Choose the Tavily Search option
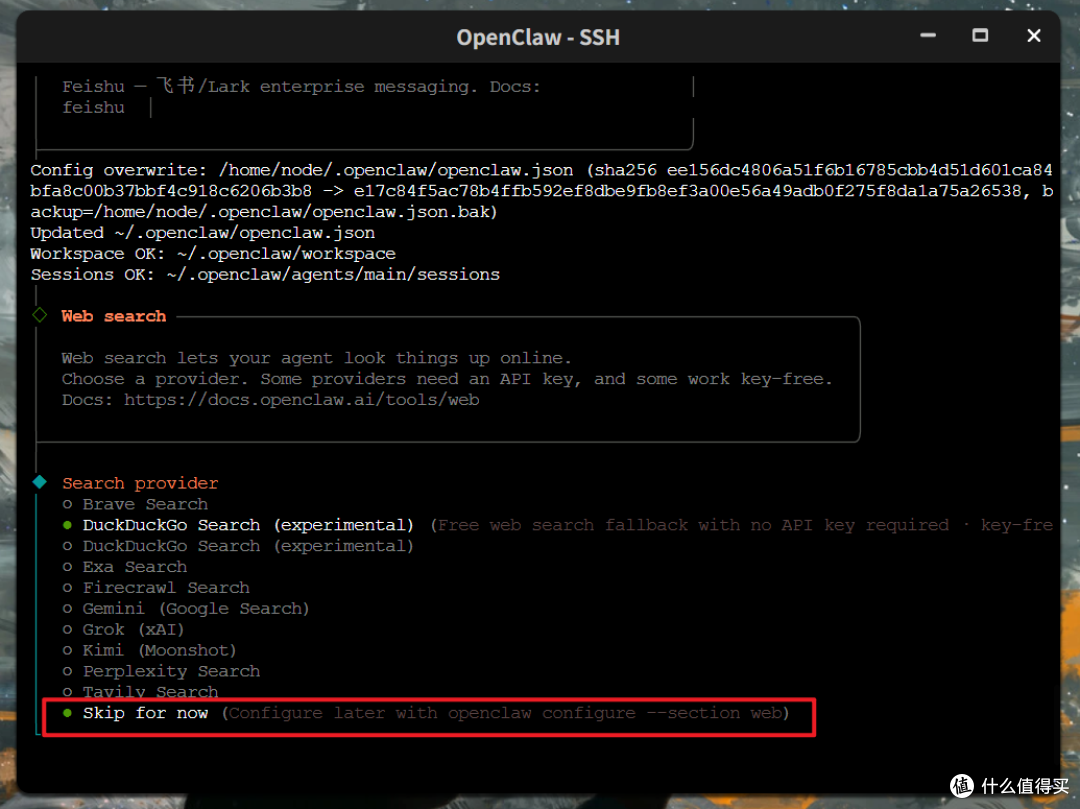Image resolution: width=1080 pixels, height=809 pixels. (141, 691)
